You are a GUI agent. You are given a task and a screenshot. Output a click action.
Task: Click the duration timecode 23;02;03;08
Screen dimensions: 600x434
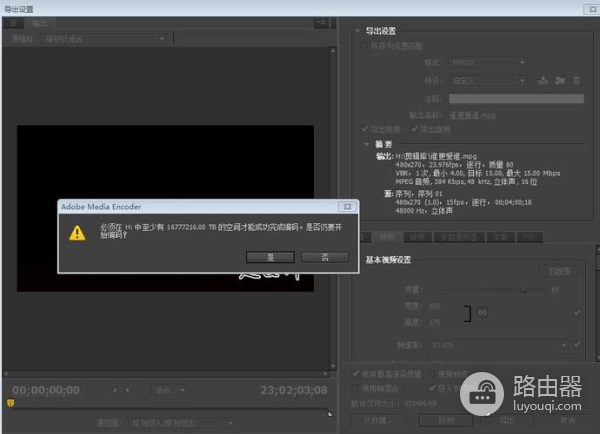coord(294,390)
